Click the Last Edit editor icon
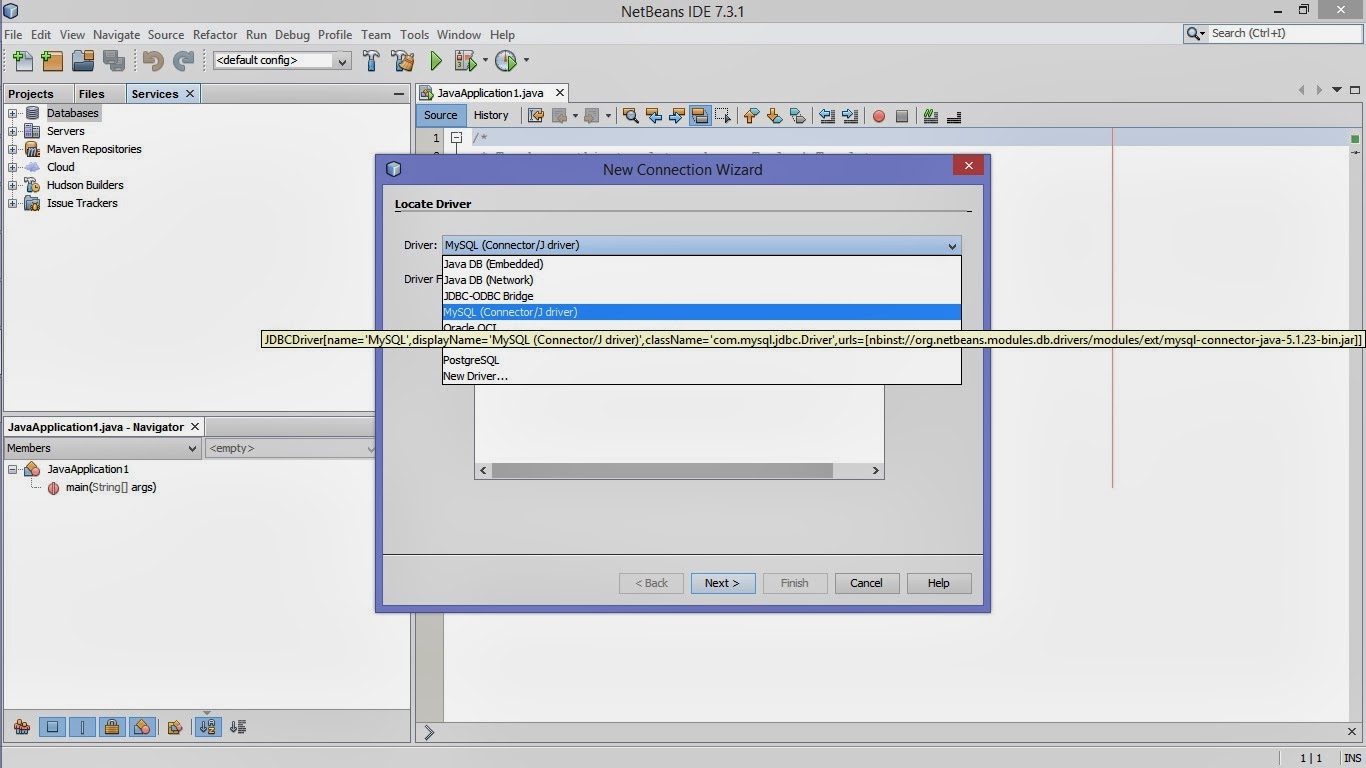 click(535, 116)
